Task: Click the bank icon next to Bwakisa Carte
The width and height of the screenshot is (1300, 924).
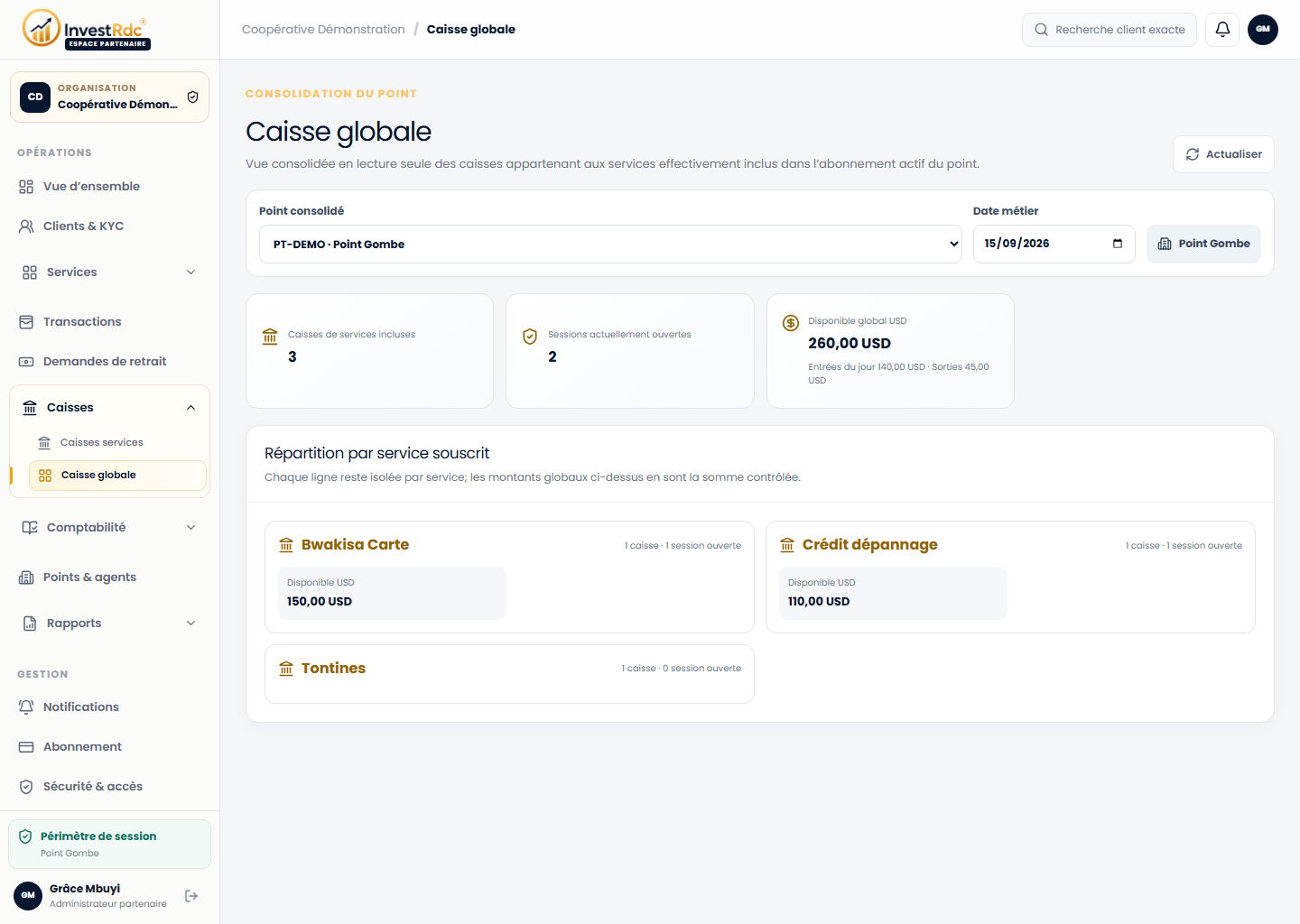Action: (x=286, y=545)
